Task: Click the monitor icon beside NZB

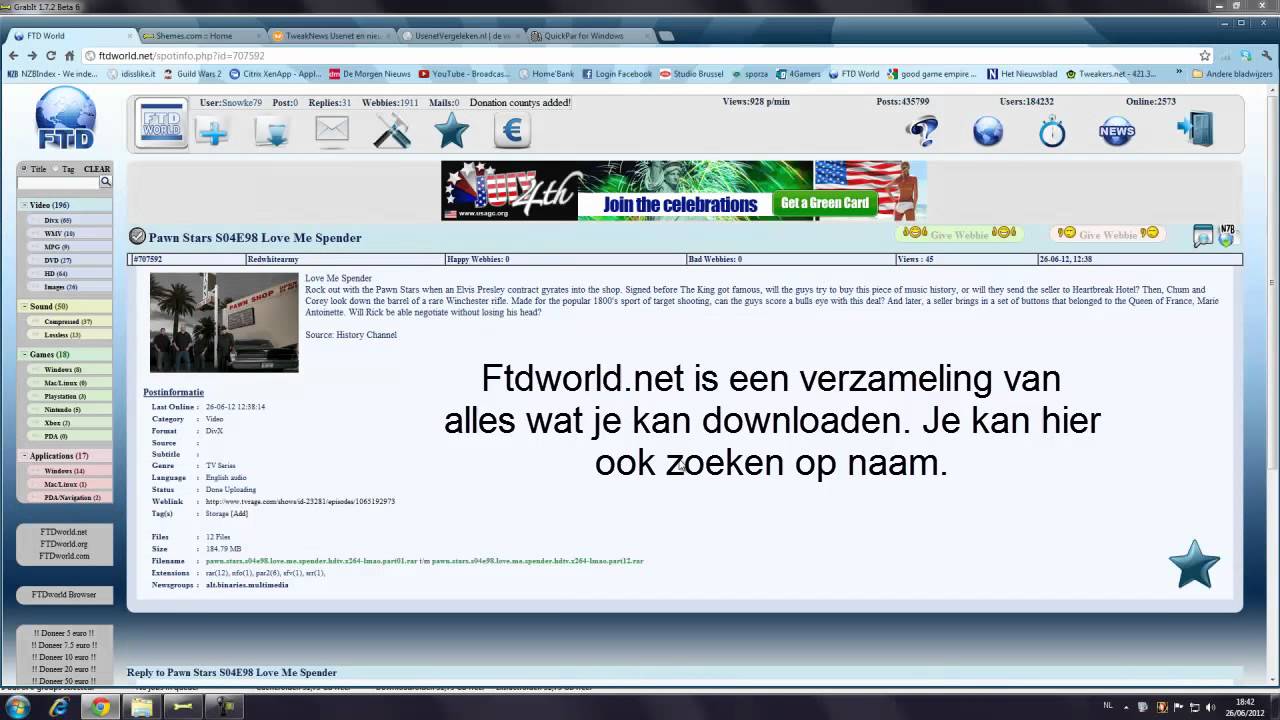Action: [x=1203, y=236]
